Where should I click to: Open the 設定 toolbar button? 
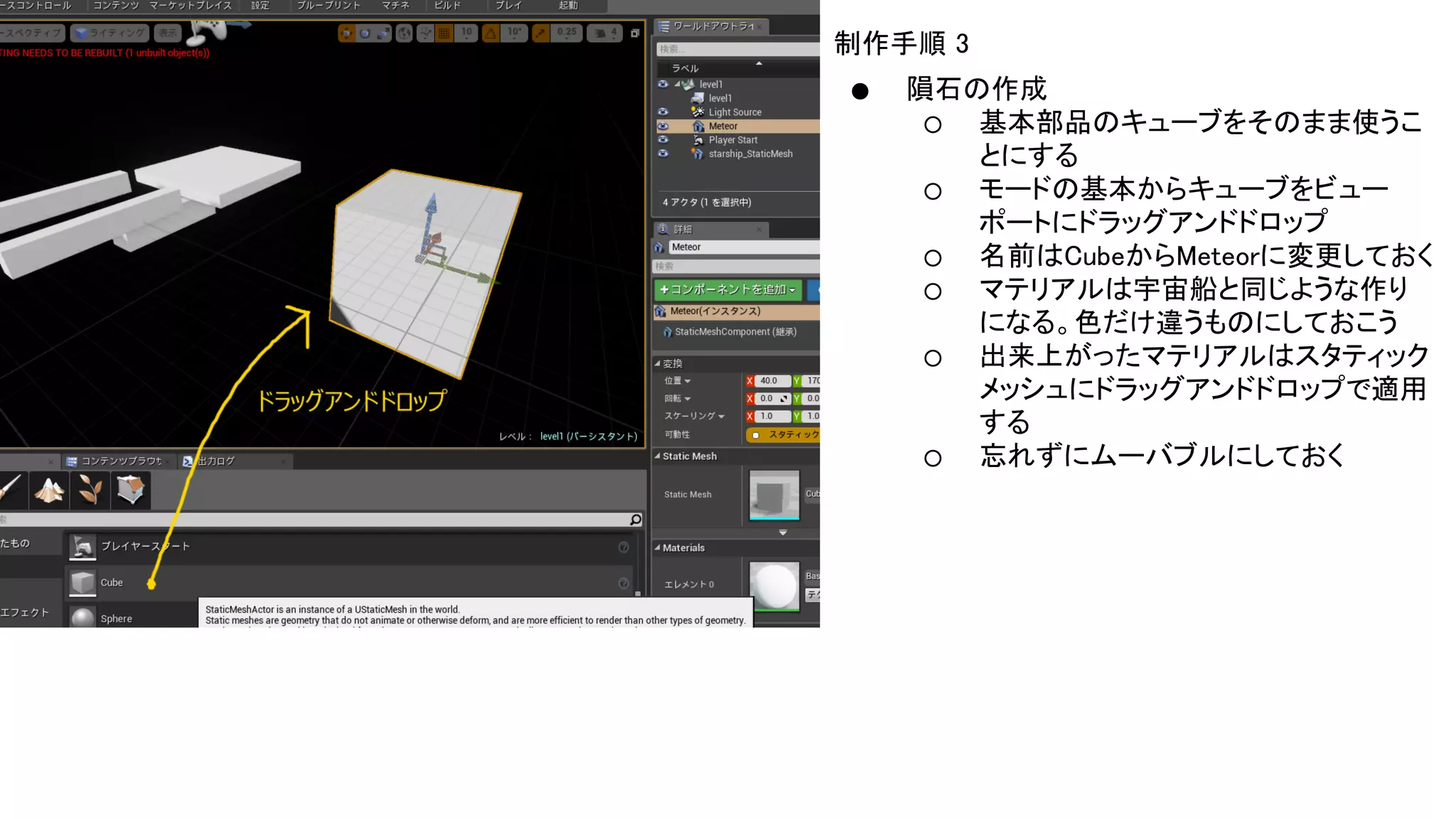pyautogui.click(x=260, y=6)
